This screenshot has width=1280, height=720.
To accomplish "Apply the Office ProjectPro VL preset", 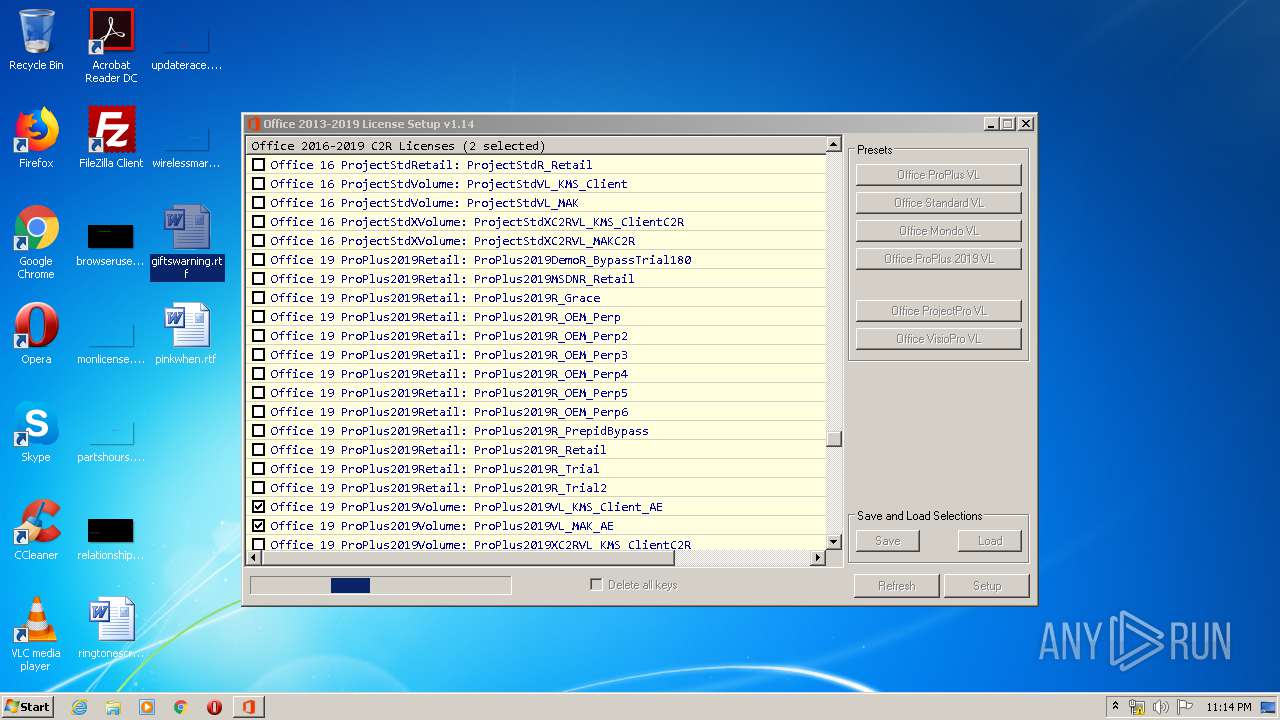I will [938, 311].
